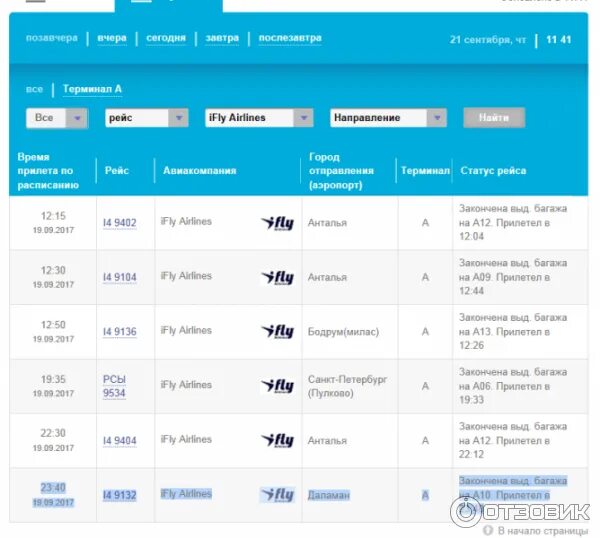Open flight I4 9404 link
Screen dimensions: 600x538
[x=119, y=441]
